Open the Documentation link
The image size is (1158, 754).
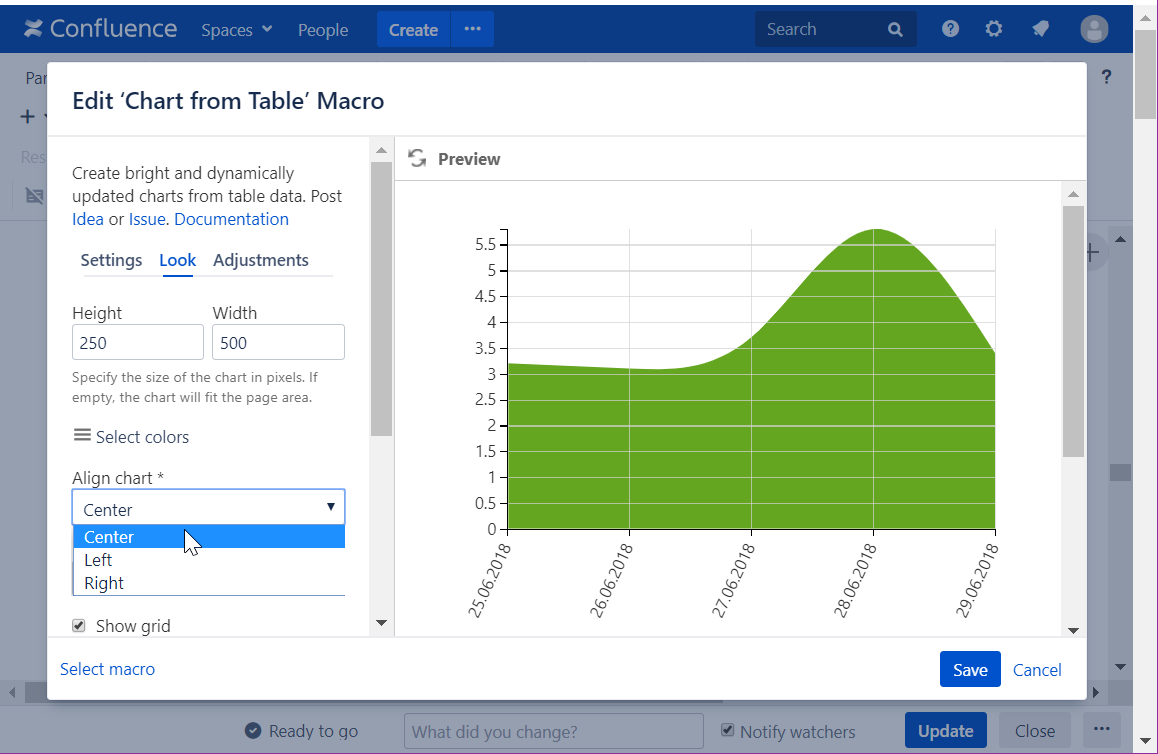pyautogui.click(x=231, y=219)
